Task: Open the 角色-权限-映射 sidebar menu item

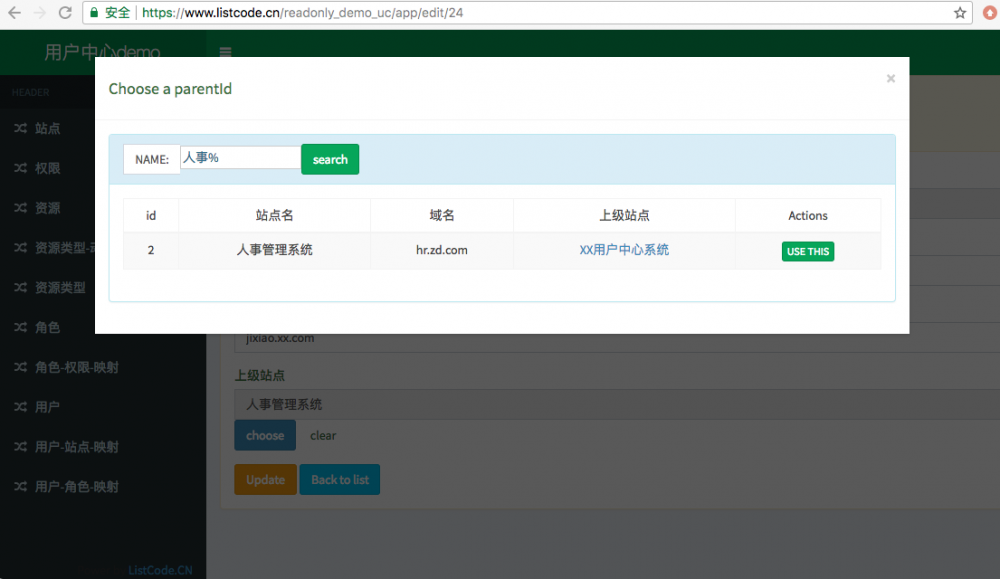Action: click(x=22, y=367)
